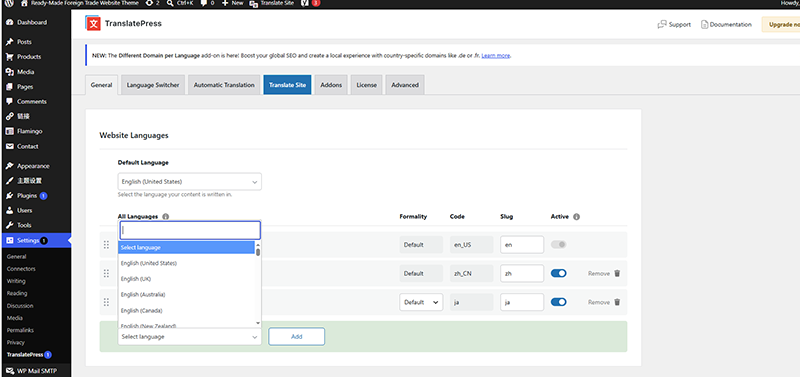Click the Add language button
Image resolution: width=800 pixels, height=377 pixels.
coord(296,337)
